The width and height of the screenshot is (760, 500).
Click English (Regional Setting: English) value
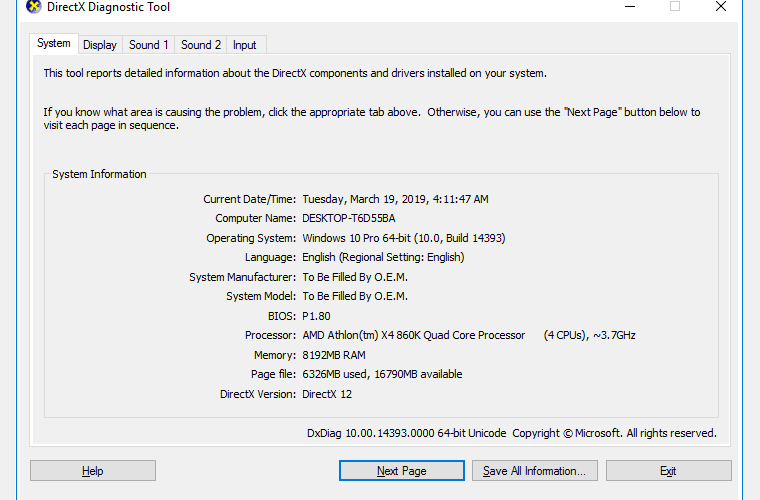point(383,257)
